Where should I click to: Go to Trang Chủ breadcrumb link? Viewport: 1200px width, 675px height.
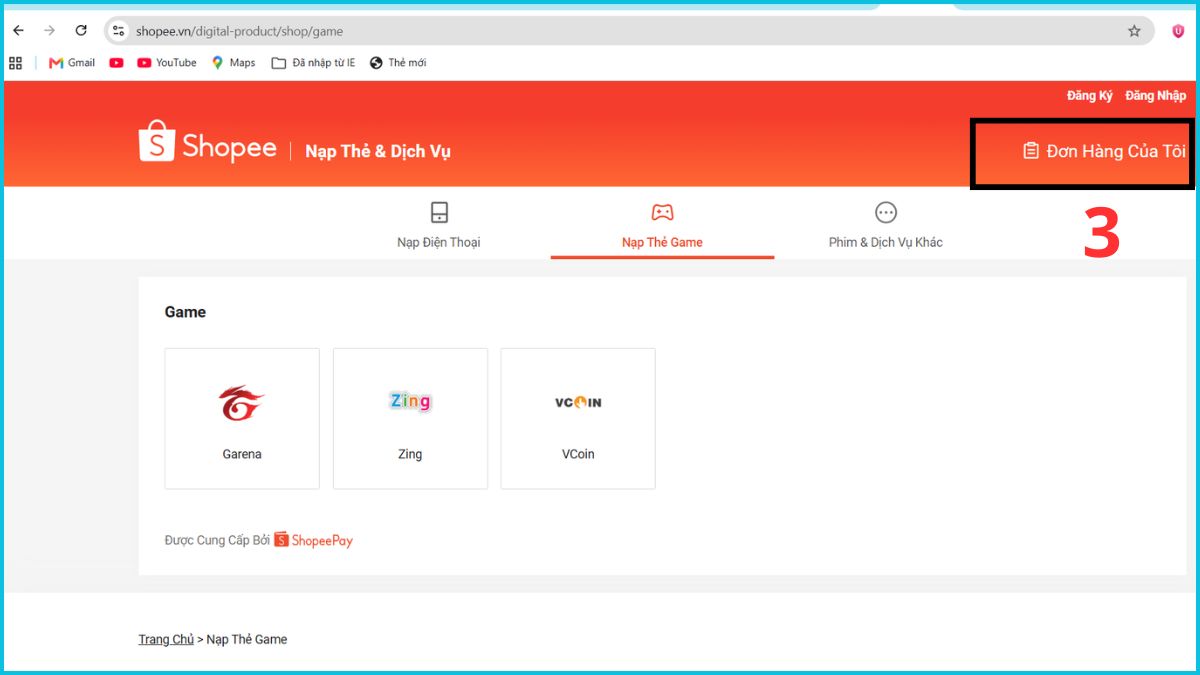pos(166,639)
